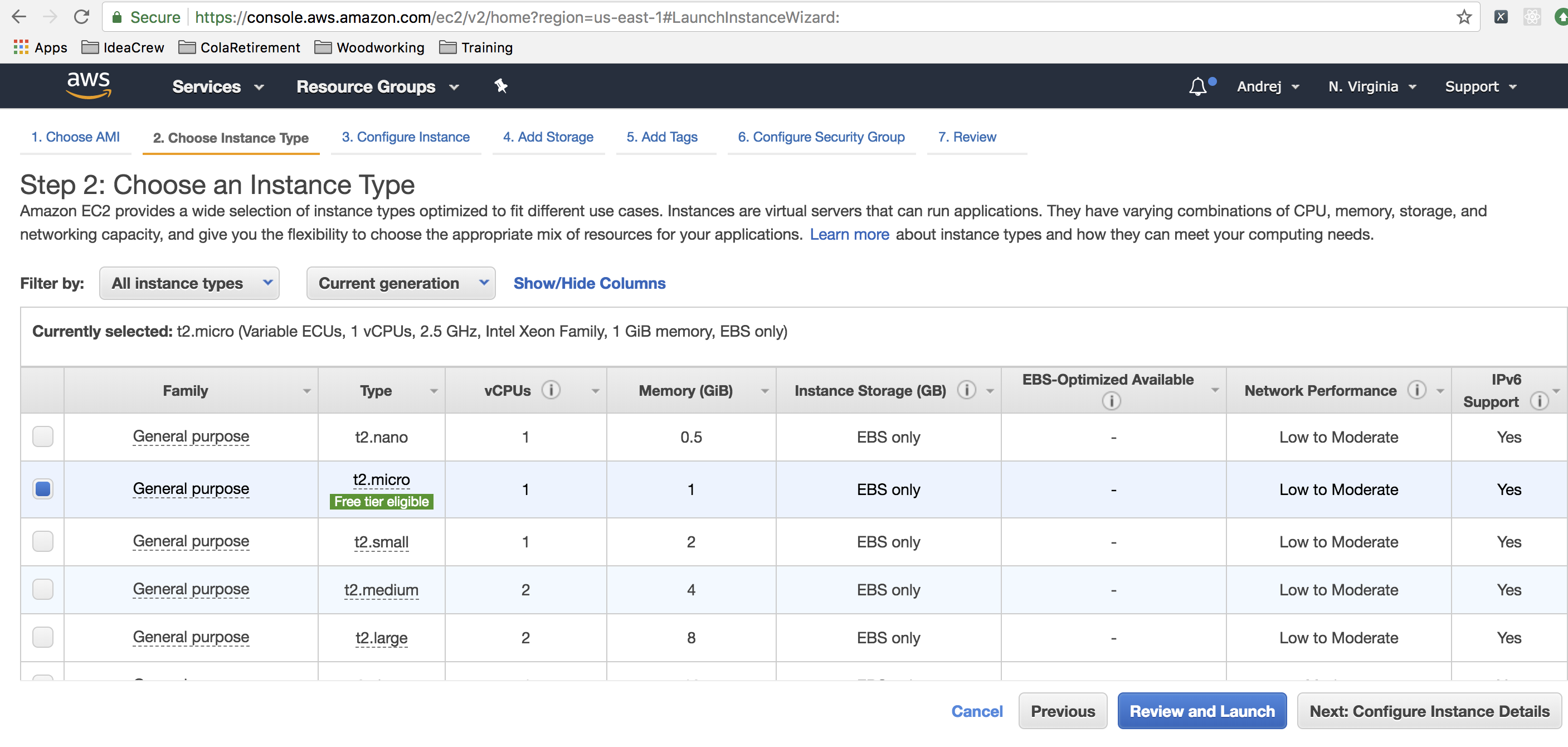Click General purpose in the t2.nano row

click(x=191, y=436)
